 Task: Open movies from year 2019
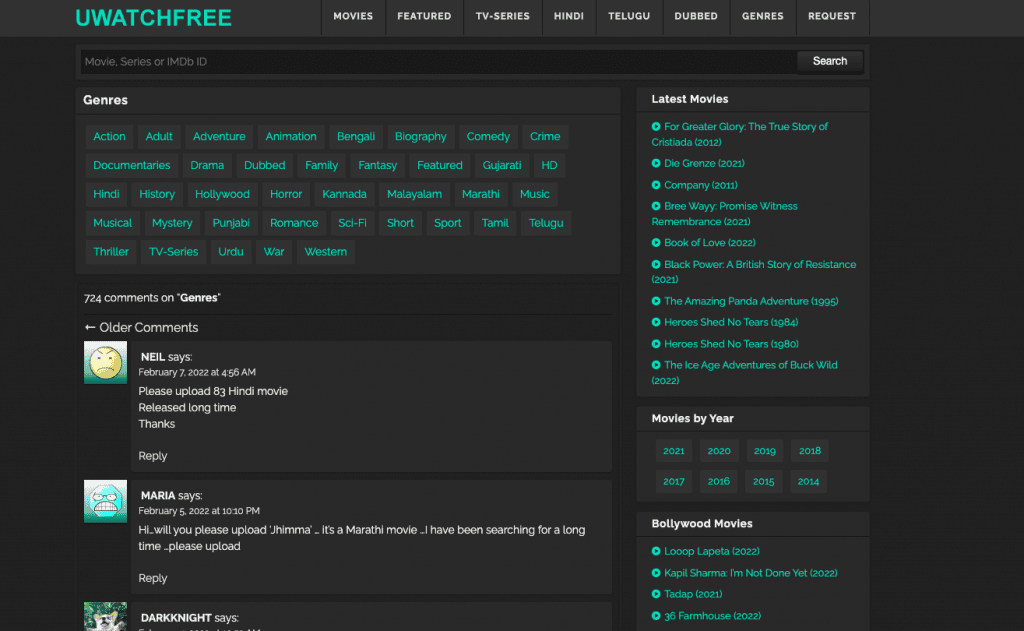(764, 451)
